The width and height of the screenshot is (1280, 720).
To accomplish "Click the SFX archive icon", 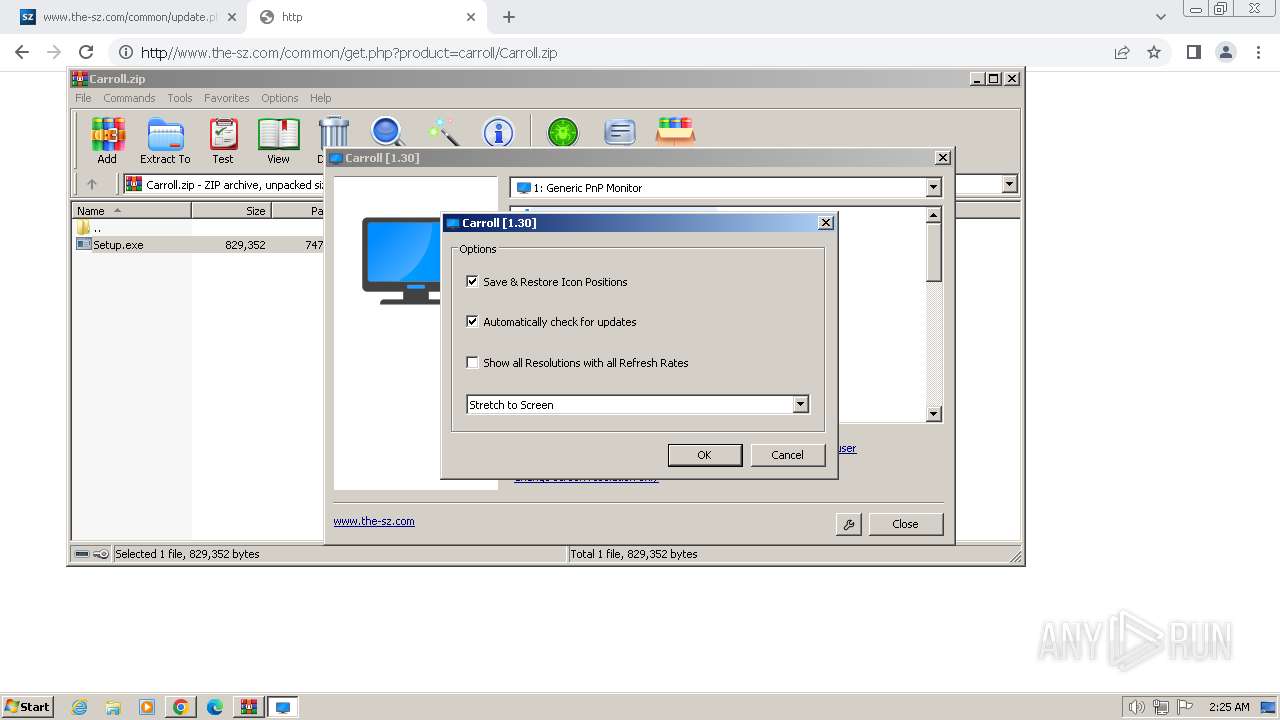I will [x=675, y=131].
